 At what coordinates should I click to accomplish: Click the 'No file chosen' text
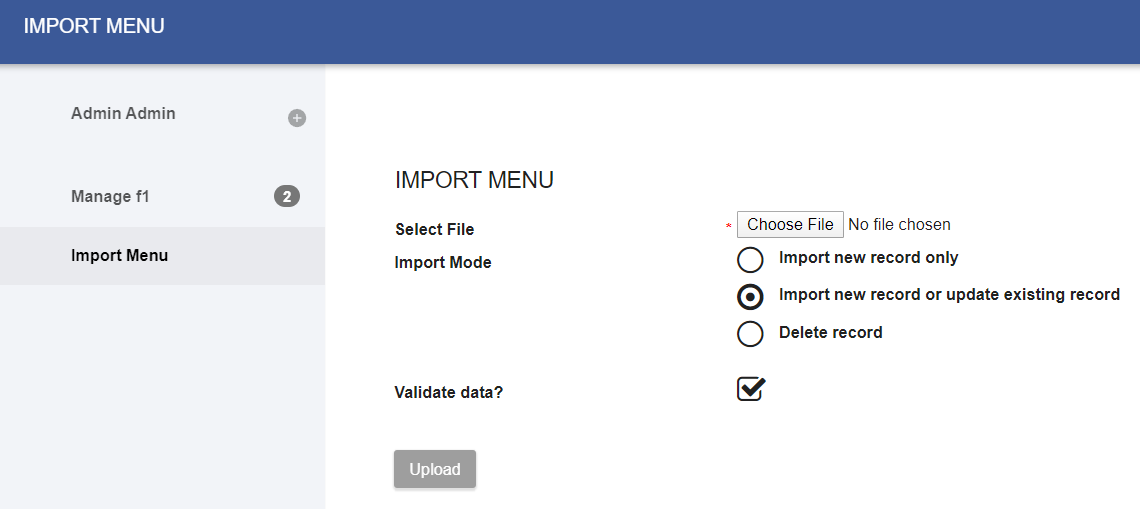coord(899,225)
